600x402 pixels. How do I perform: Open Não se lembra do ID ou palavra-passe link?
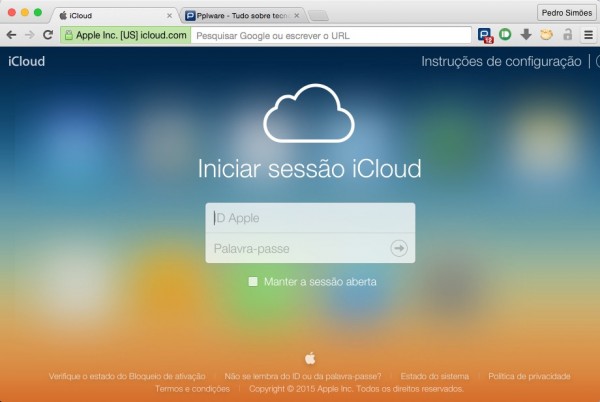303,376
